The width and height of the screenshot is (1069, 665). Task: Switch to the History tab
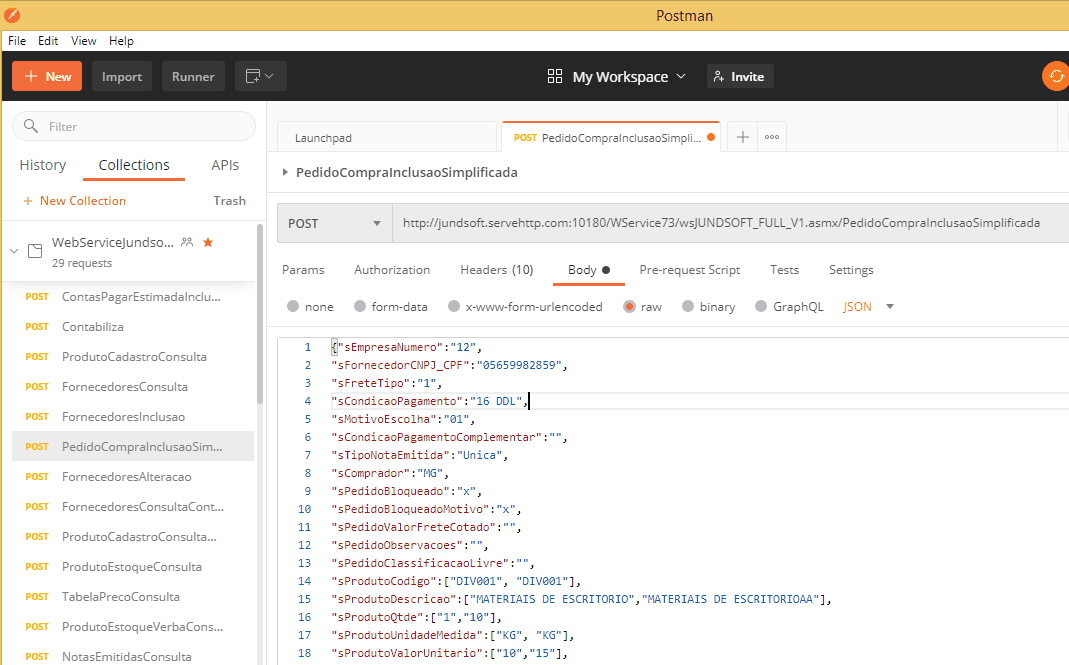click(x=43, y=165)
